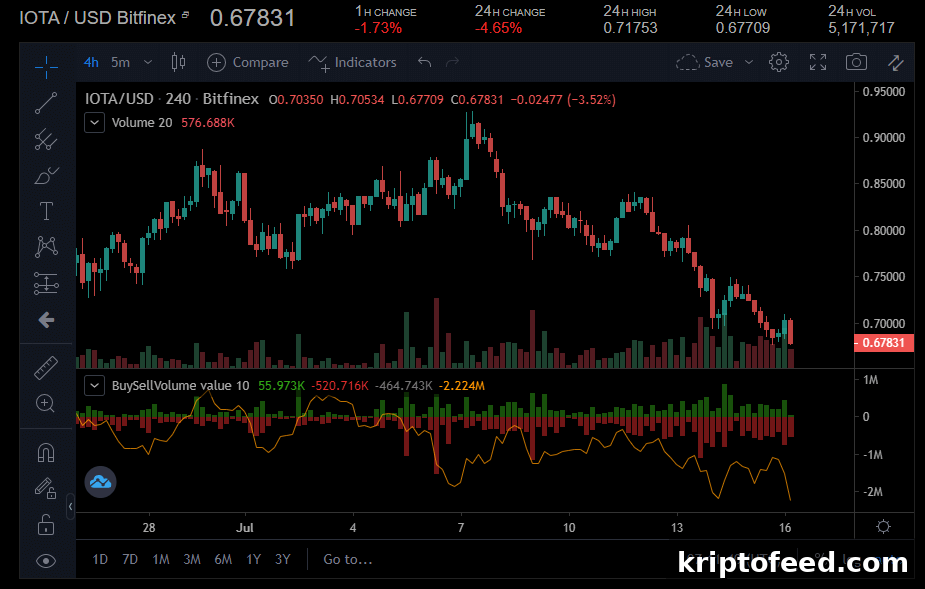Click the back arrow icon in sidebar
The image size is (925, 589).
[46, 320]
